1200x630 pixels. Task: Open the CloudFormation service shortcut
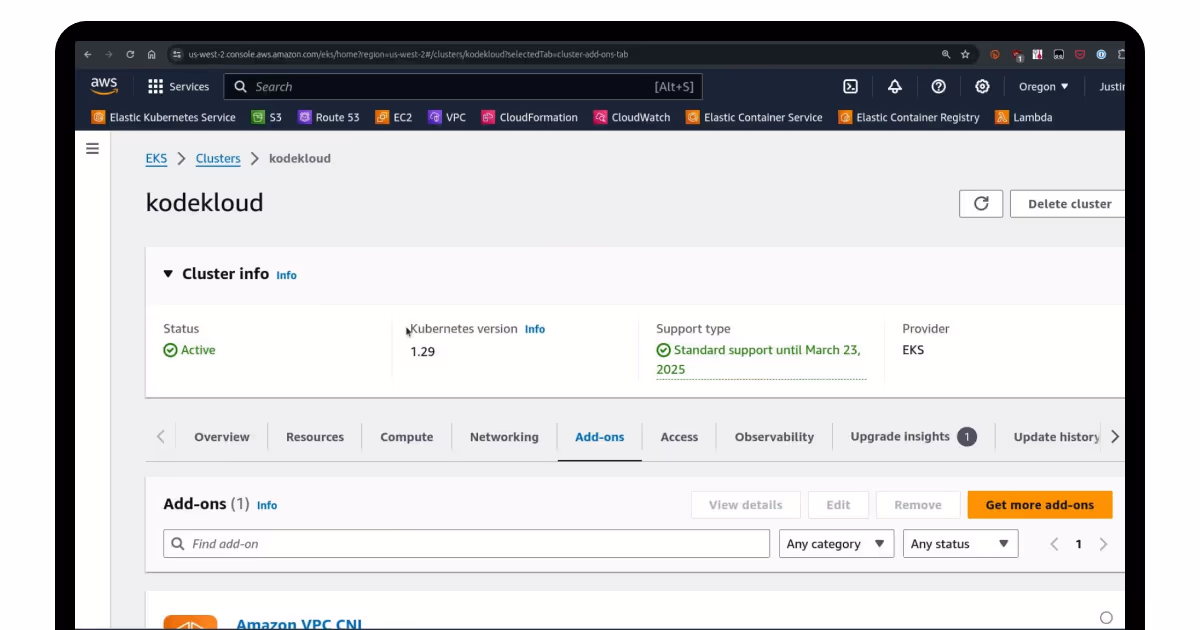point(530,117)
